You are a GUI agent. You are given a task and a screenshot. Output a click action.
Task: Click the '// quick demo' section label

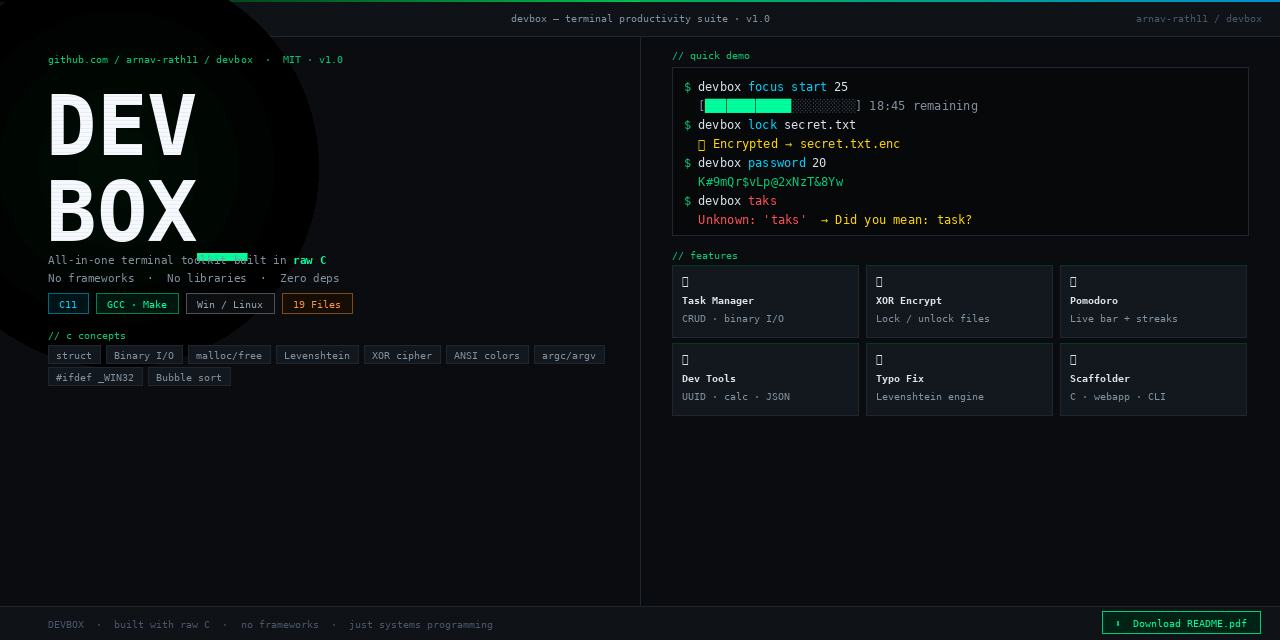tap(711, 56)
